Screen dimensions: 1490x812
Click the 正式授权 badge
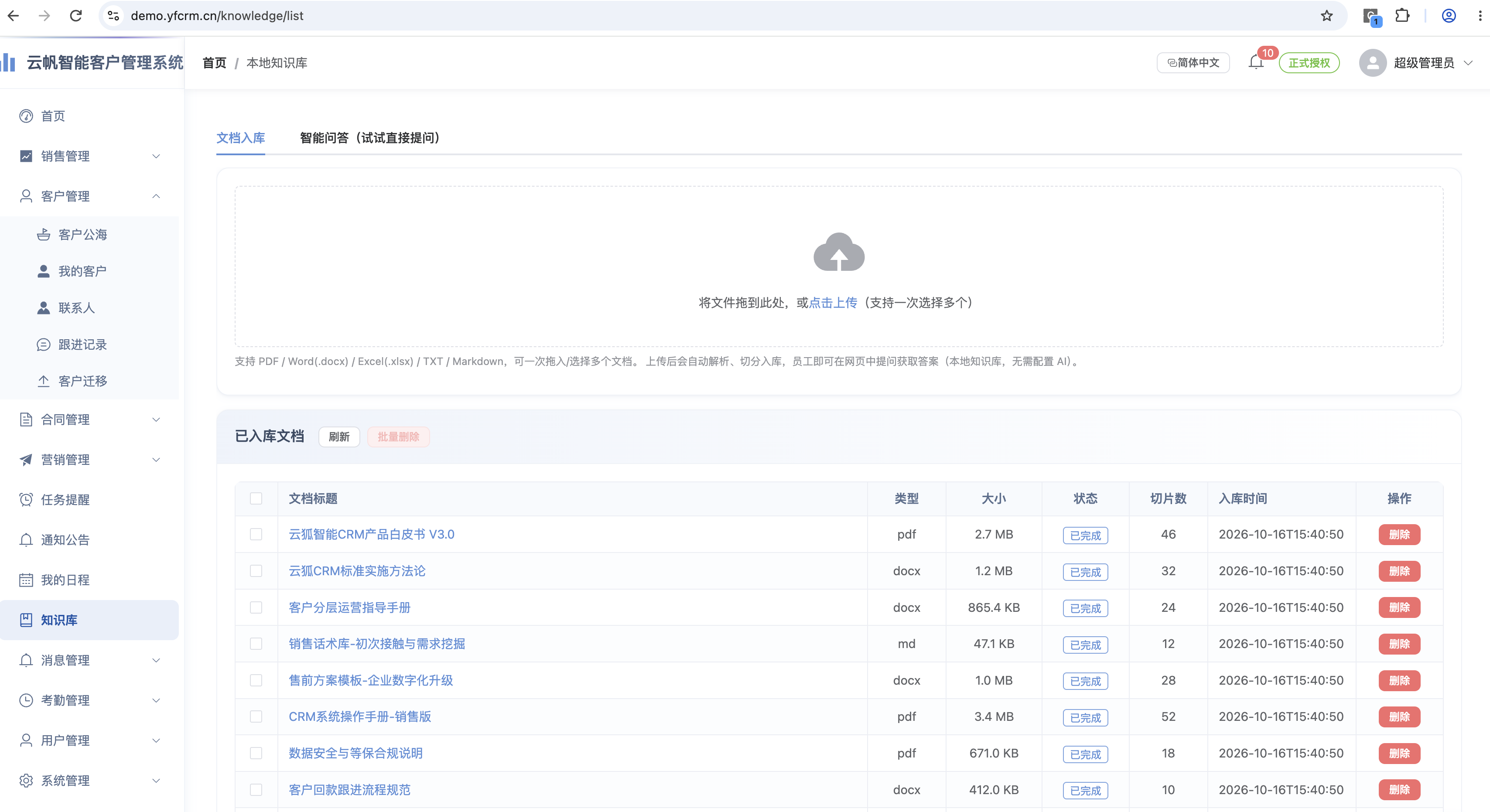1309,62
